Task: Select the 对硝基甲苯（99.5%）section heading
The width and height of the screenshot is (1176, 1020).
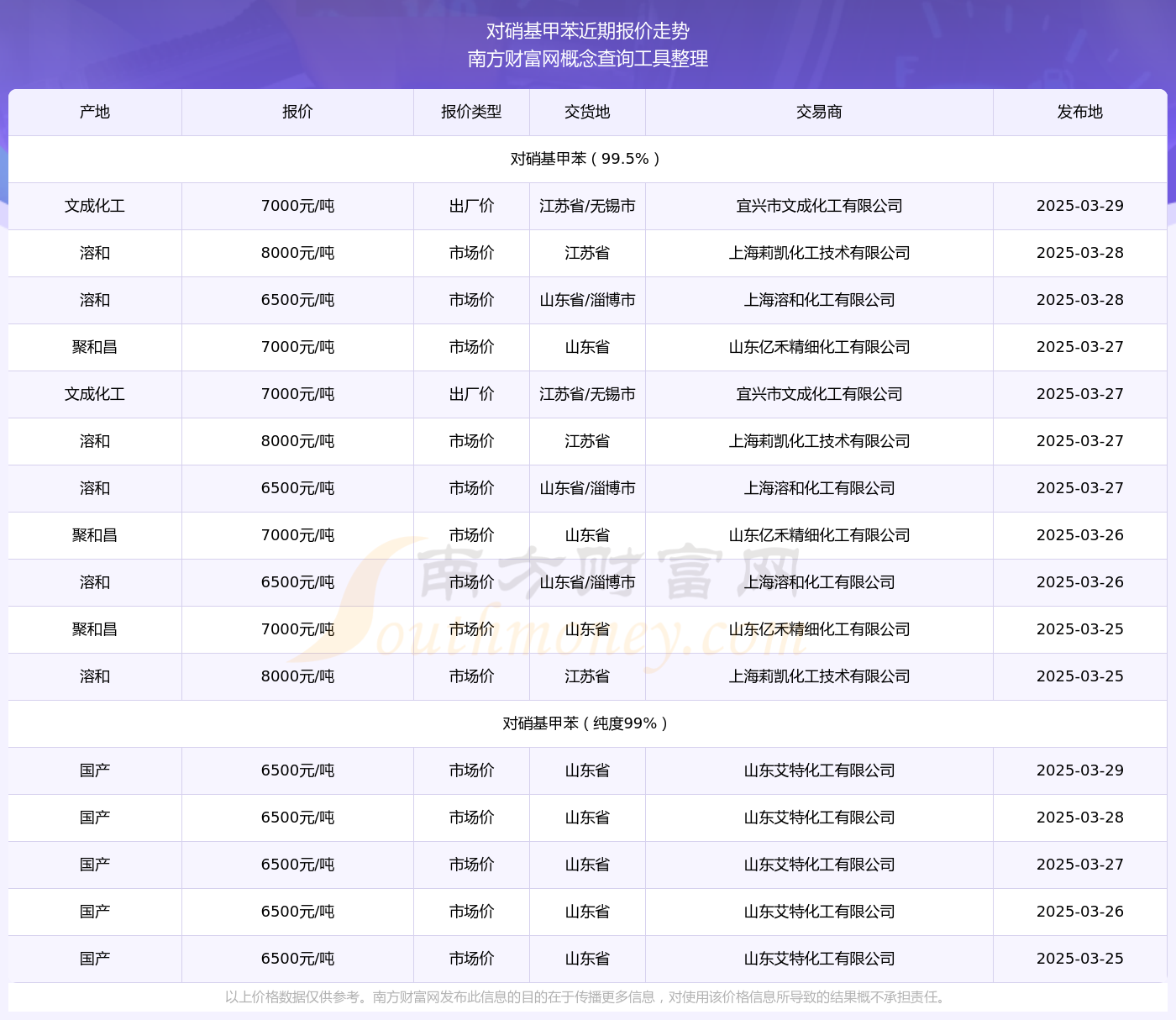Action: [587, 159]
